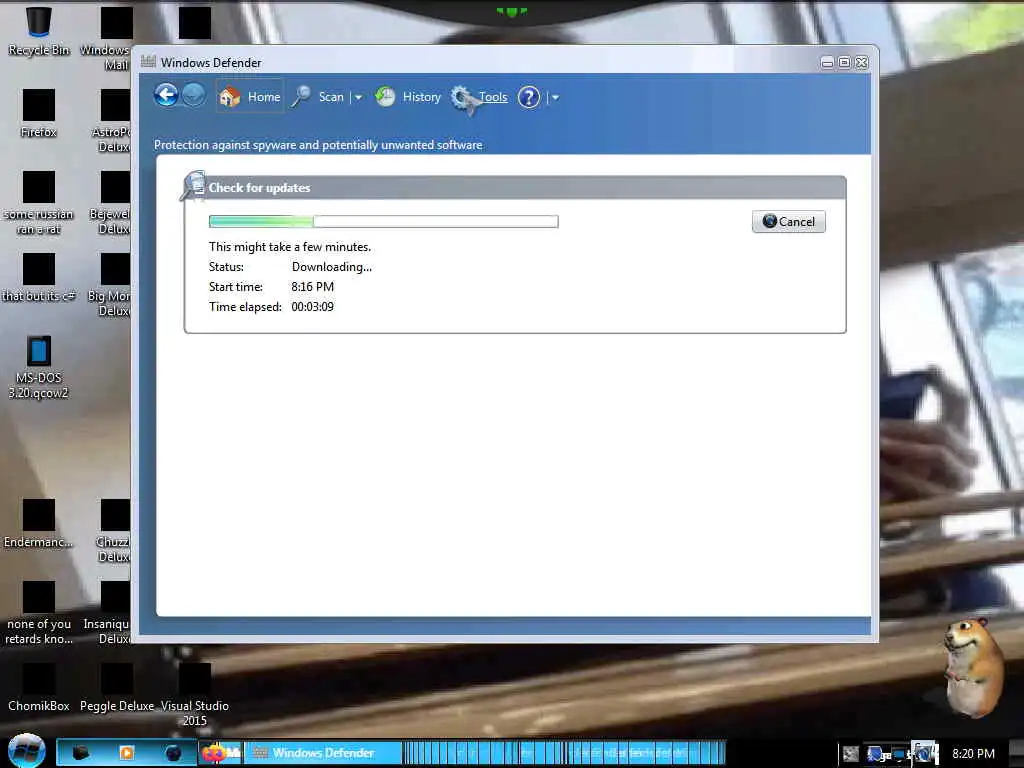Open the Home page in Windows Defender
Screen dimensions: 1024x768
click(x=250, y=97)
